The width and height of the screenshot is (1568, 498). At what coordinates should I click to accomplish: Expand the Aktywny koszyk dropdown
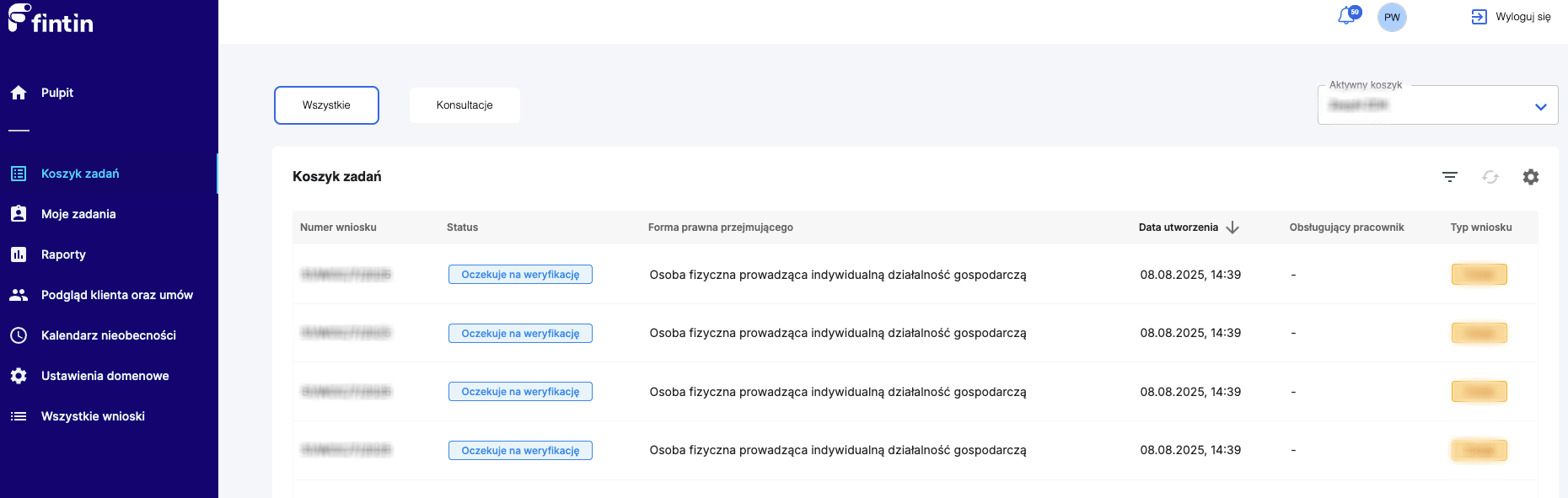point(1540,107)
